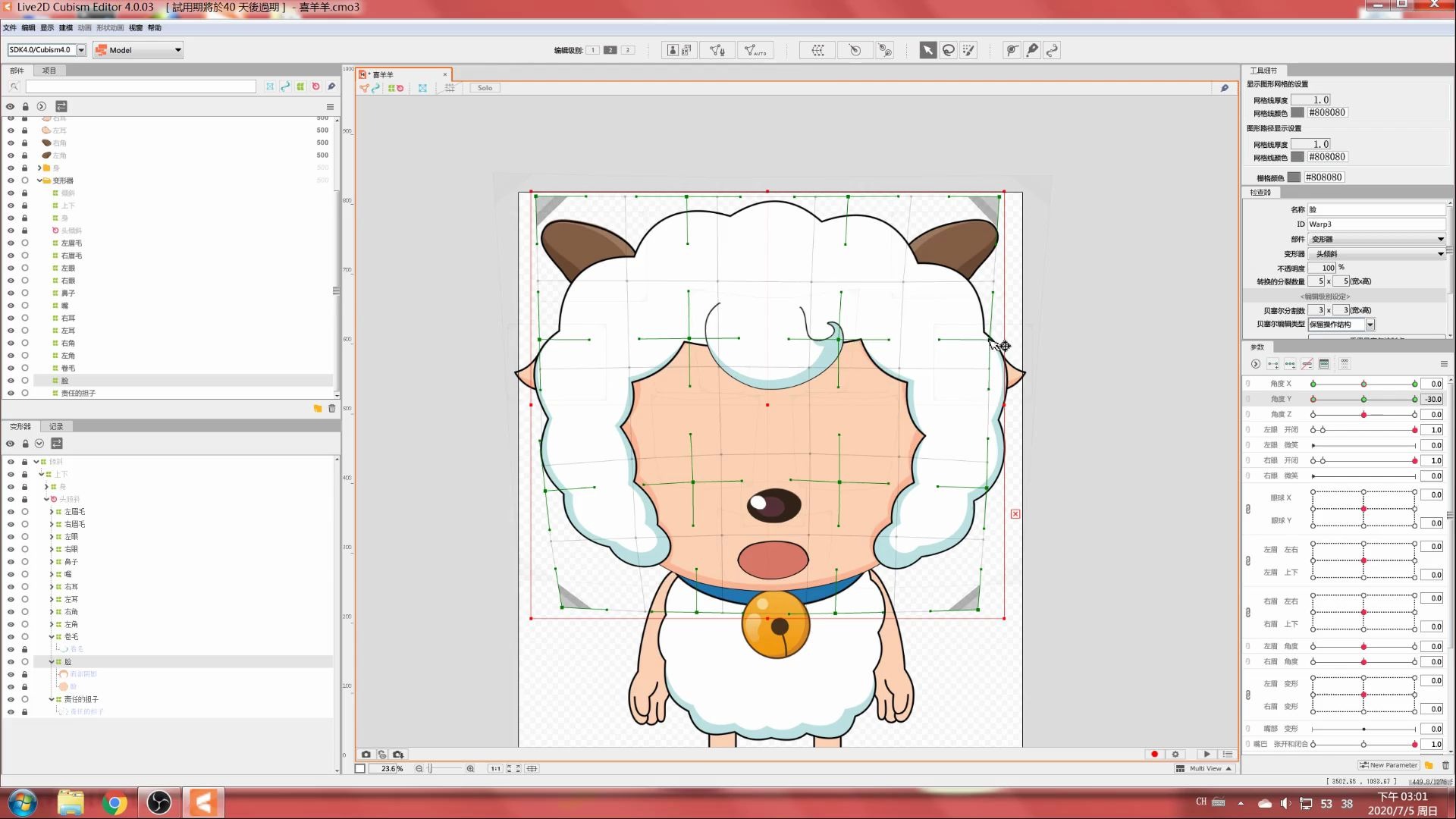1456x819 pixels.
Task: Toggle lock for 卷毛 in Parts list
Action: click(25, 369)
